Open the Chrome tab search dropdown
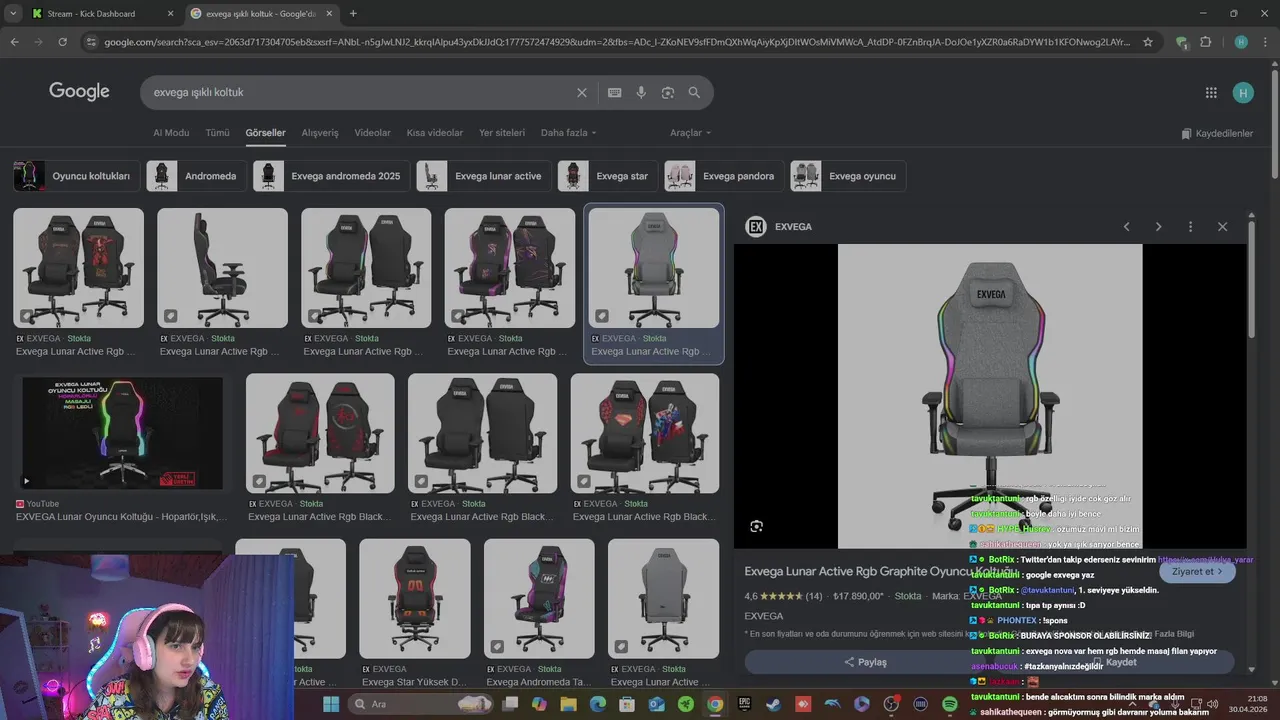Image resolution: width=1280 pixels, height=720 pixels. 13,14
